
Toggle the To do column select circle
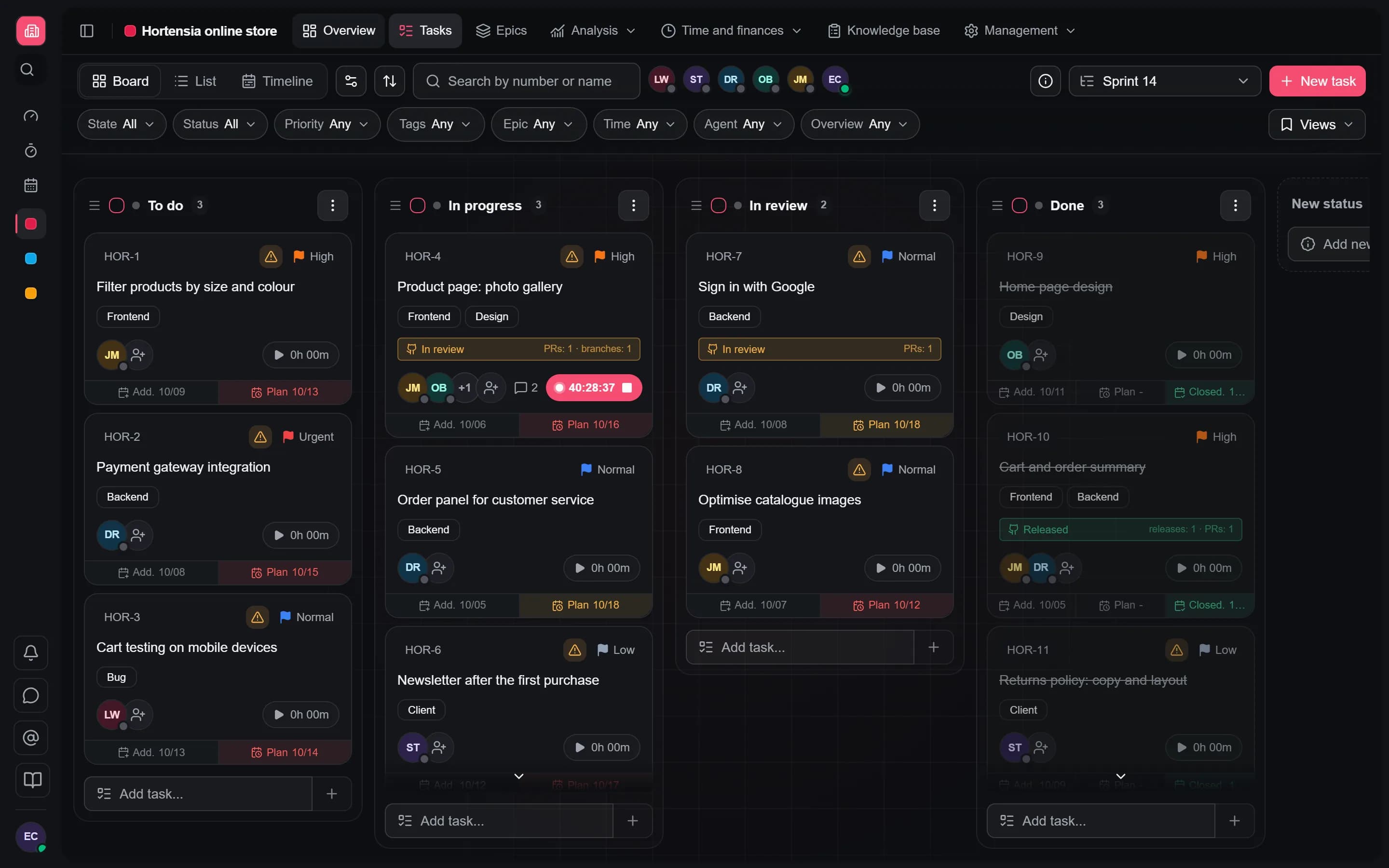[117, 205]
